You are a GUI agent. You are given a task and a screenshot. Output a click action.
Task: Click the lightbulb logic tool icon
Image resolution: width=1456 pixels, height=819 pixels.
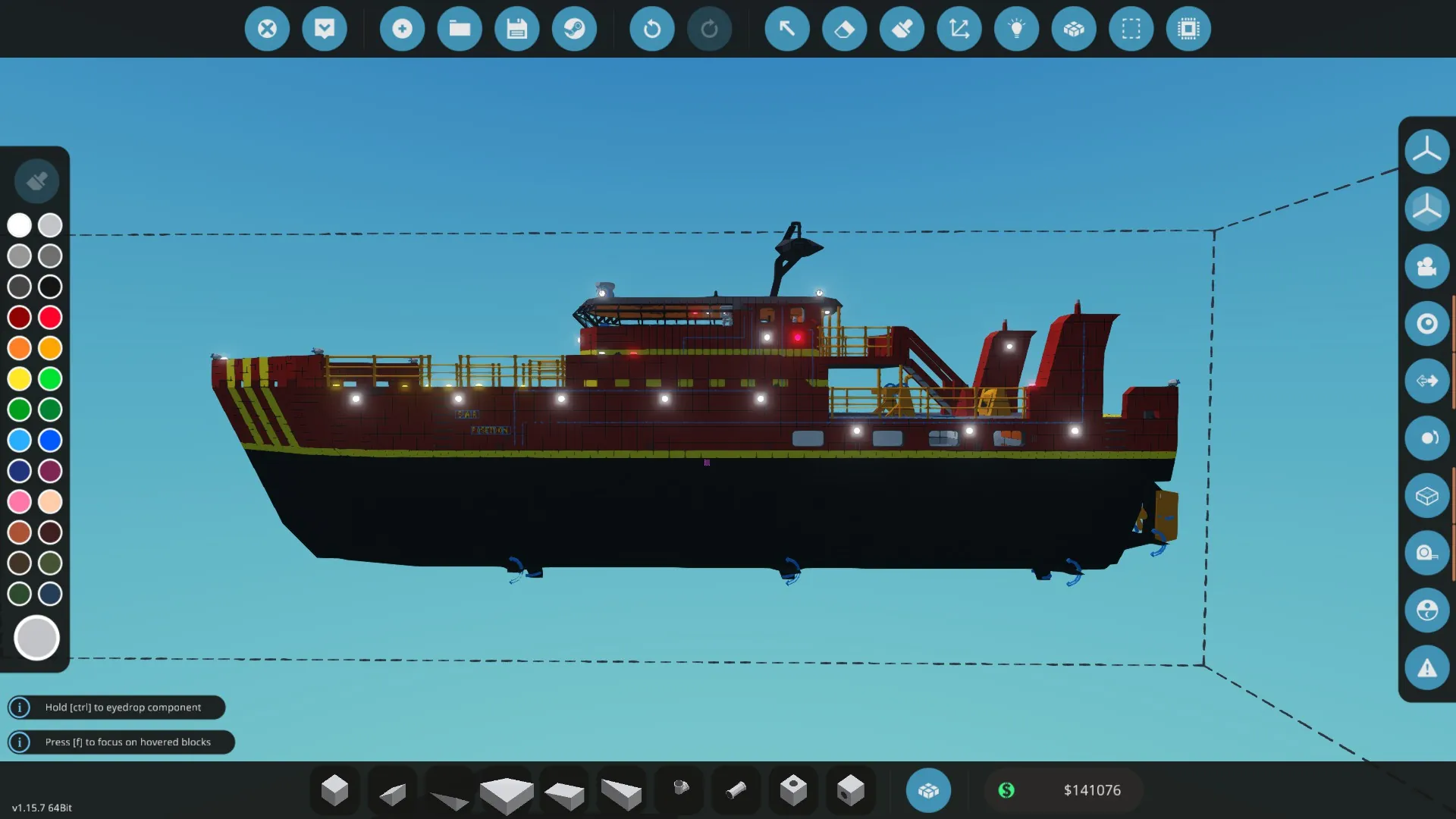pyautogui.click(x=1016, y=29)
